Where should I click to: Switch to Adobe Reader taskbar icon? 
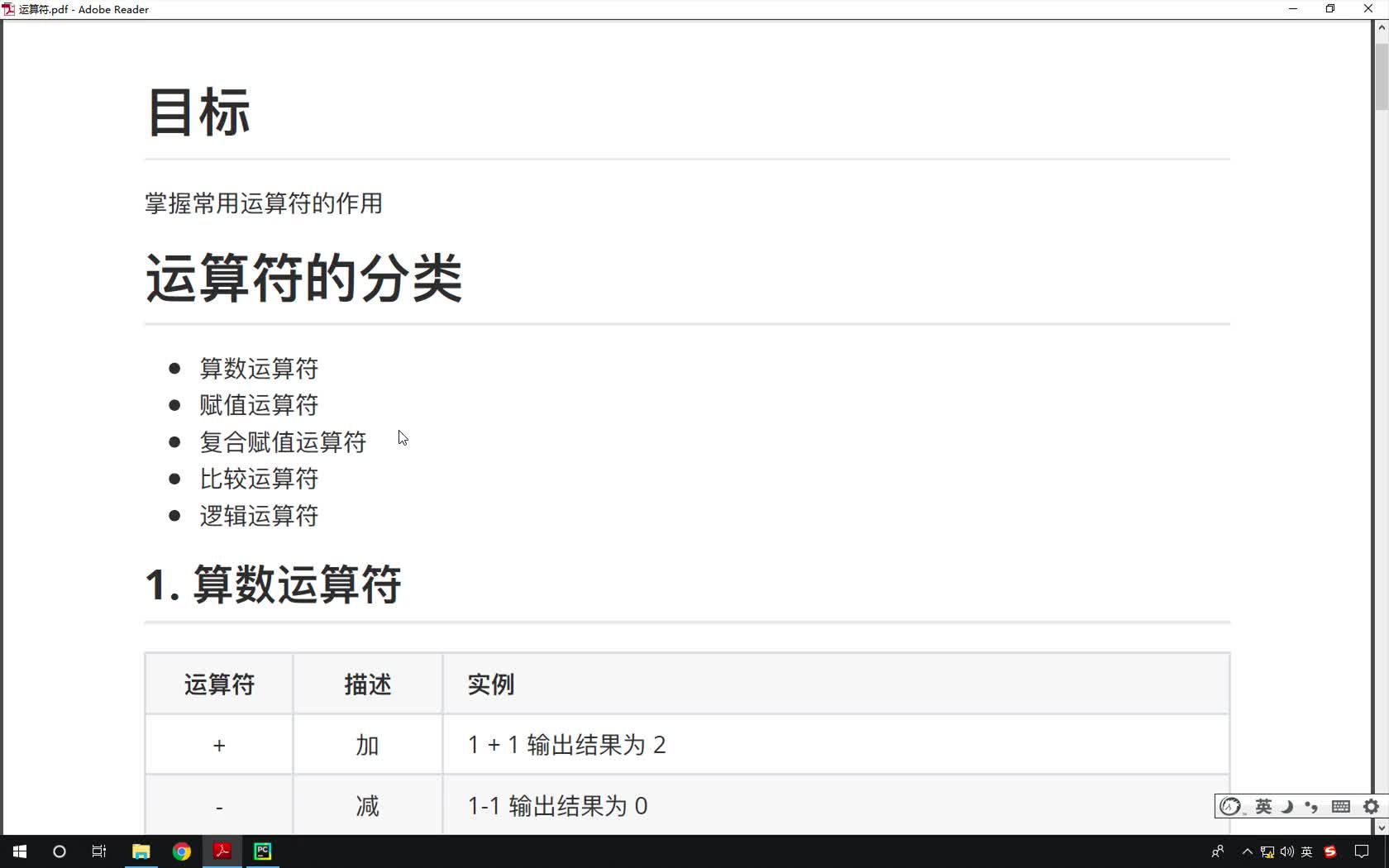point(222,851)
